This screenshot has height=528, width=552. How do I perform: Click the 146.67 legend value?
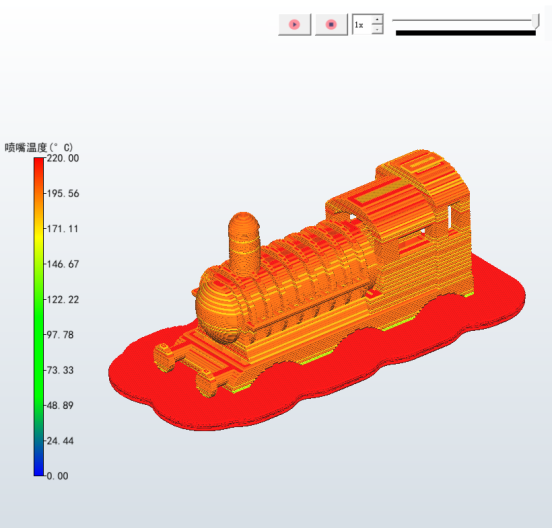click(63, 264)
